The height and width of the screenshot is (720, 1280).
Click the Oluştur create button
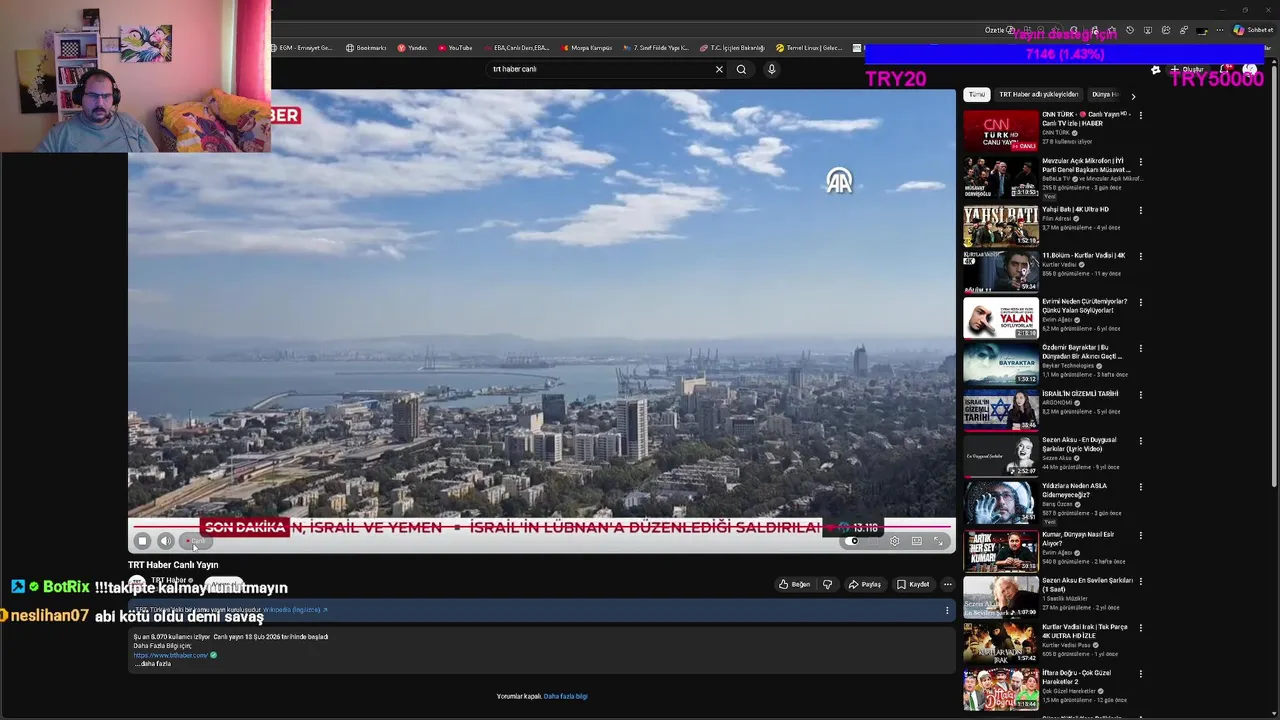click(x=1187, y=70)
